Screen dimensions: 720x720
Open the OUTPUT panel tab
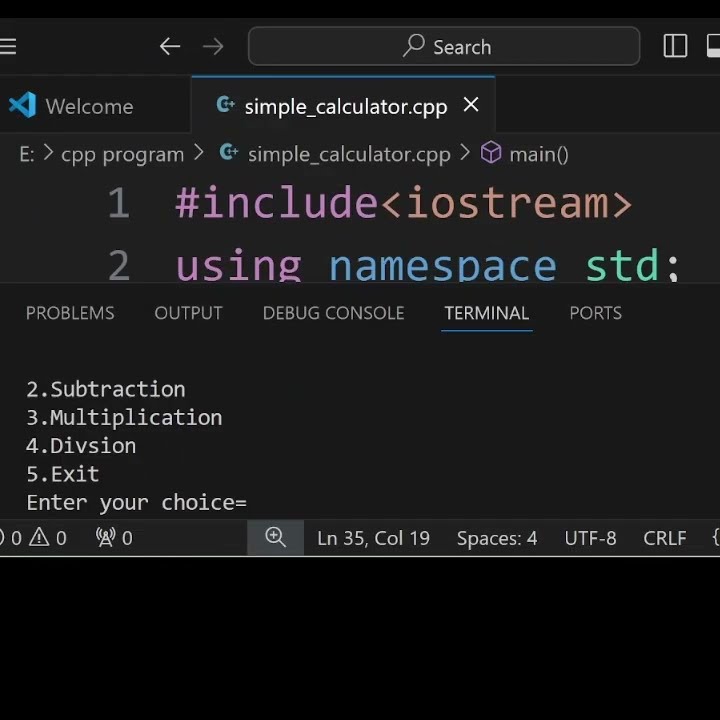(x=188, y=313)
